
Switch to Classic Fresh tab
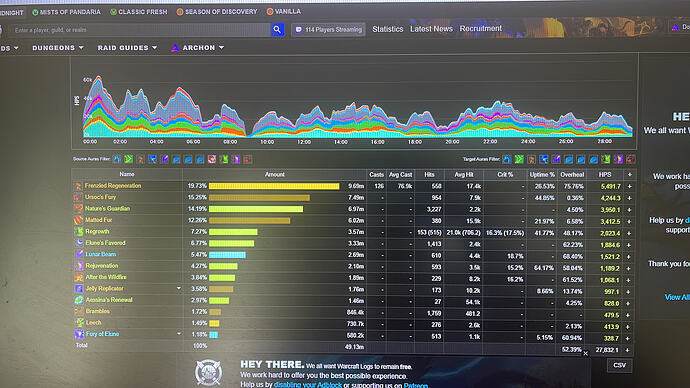point(139,12)
